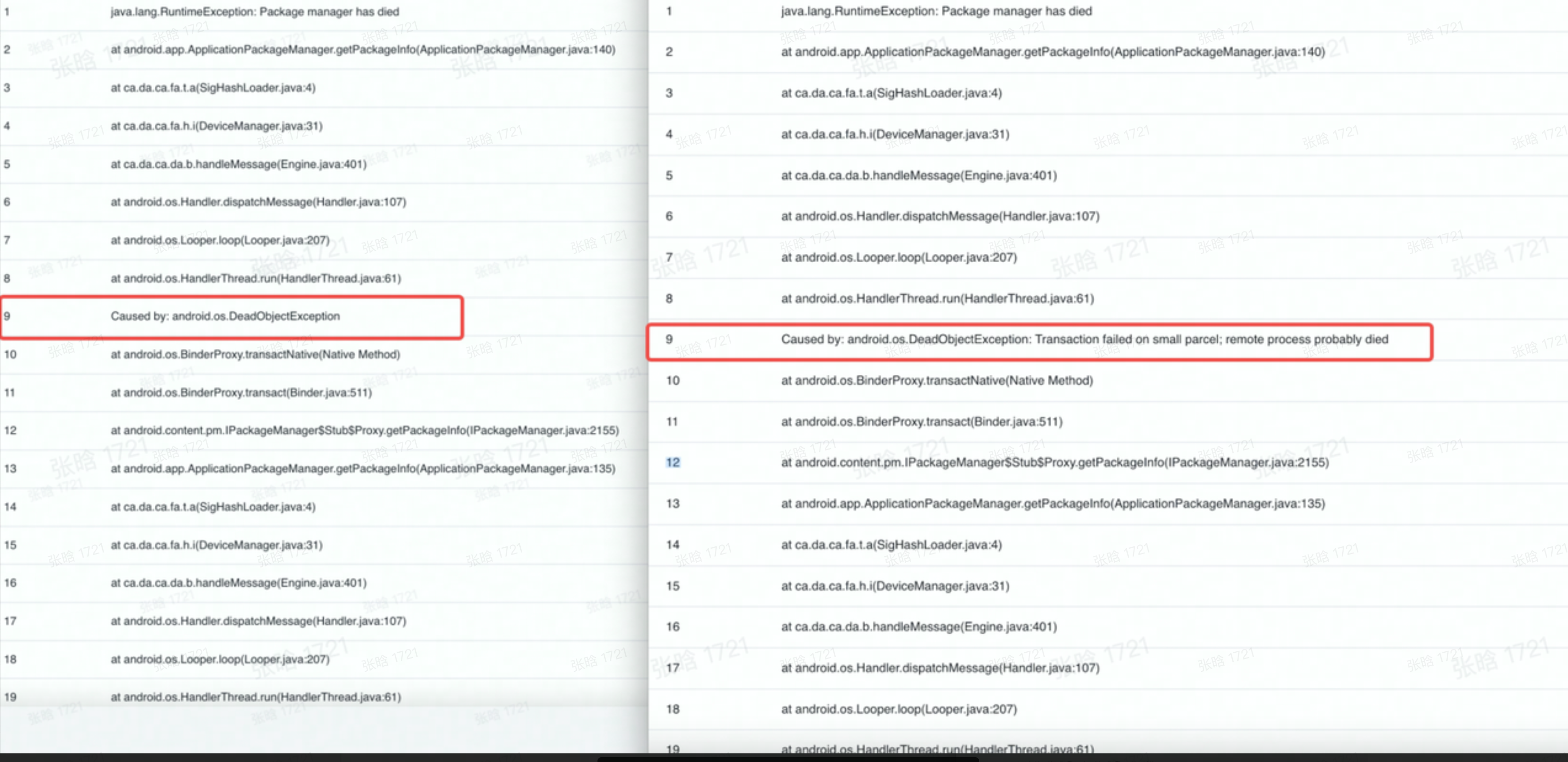
Task: Click left panel line 6 Handler.dispatchMessage text
Action: (258, 202)
